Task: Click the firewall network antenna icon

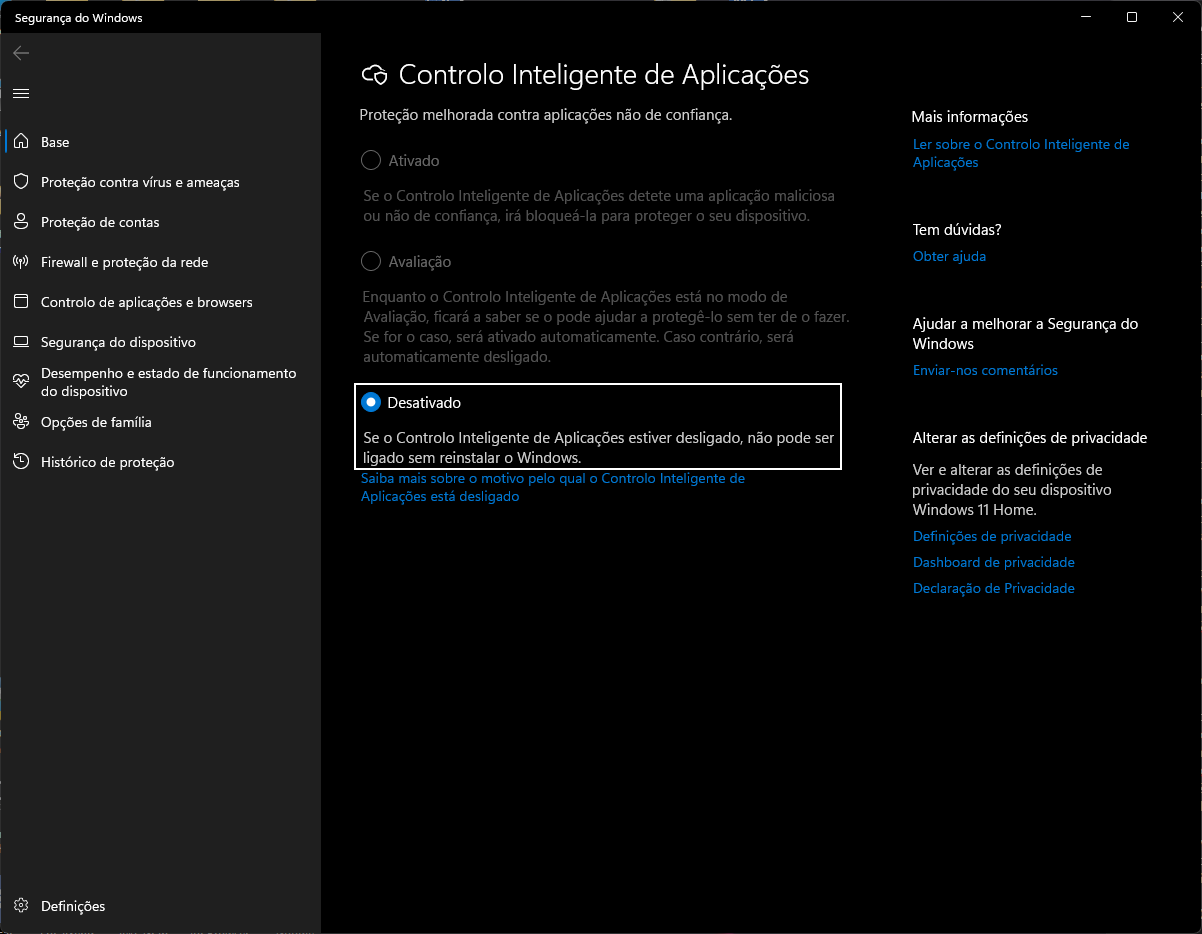Action: (21, 262)
